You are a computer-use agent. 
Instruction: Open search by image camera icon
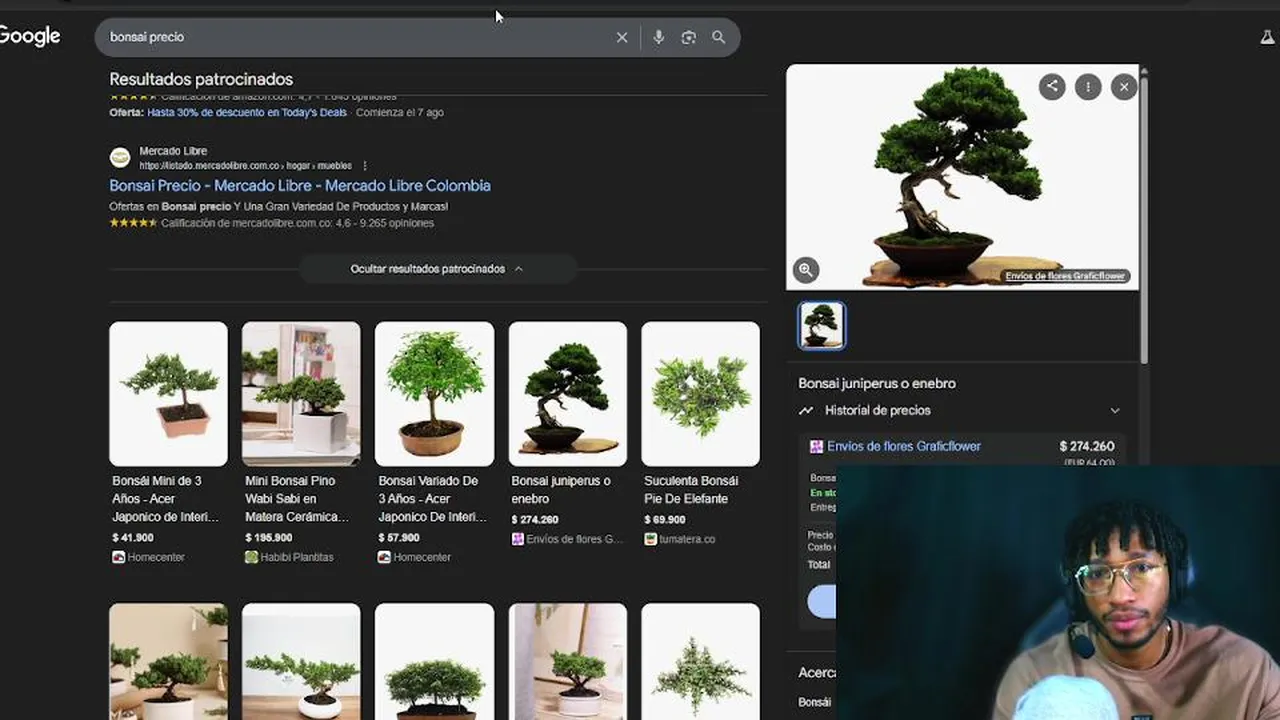688,37
